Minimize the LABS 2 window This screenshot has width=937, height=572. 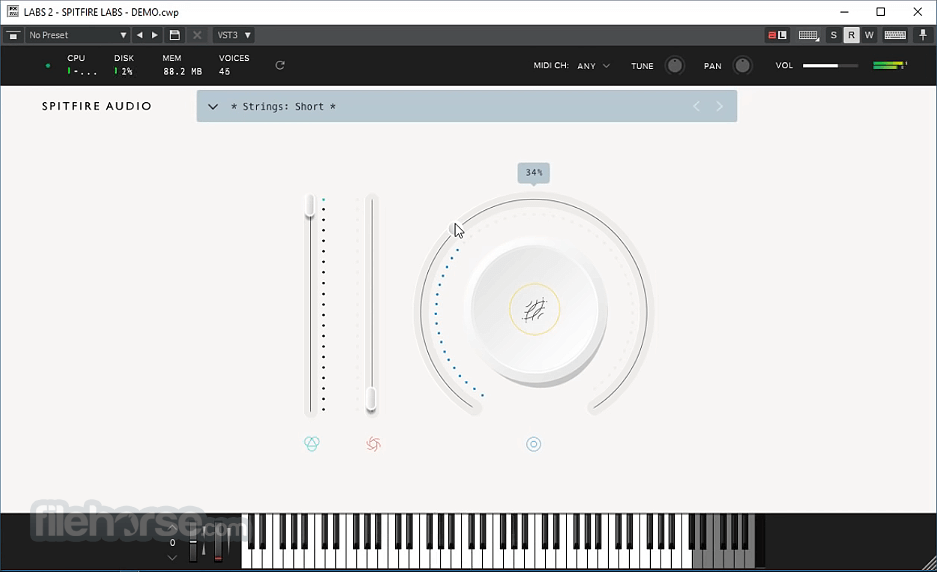pyautogui.click(x=844, y=12)
